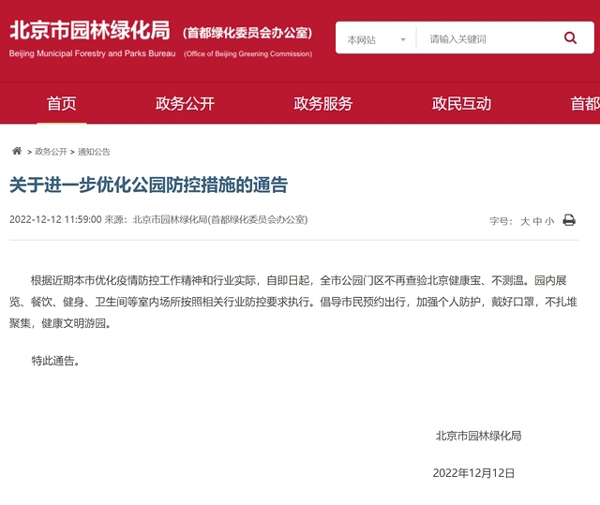Click the signature 北京市园林绿化局 below article
Viewport: 600px width, 505px height.
(x=478, y=436)
